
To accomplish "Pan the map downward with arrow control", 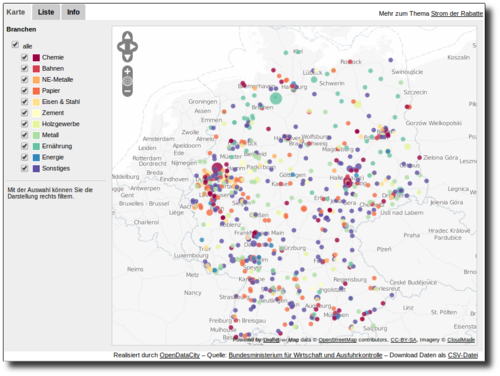I will click(x=127, y=57).
